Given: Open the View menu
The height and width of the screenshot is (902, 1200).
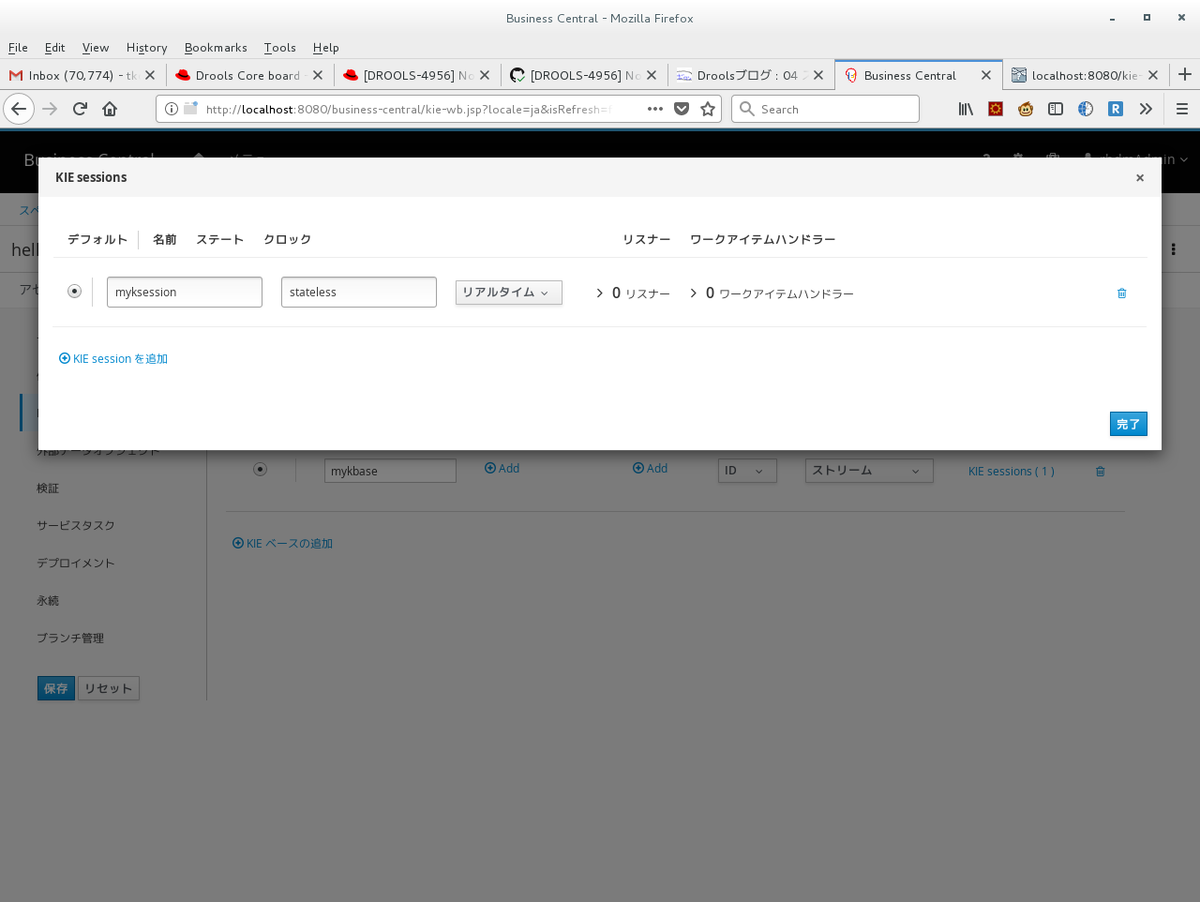Looking at the screenshot, I should tap(95, 47).
